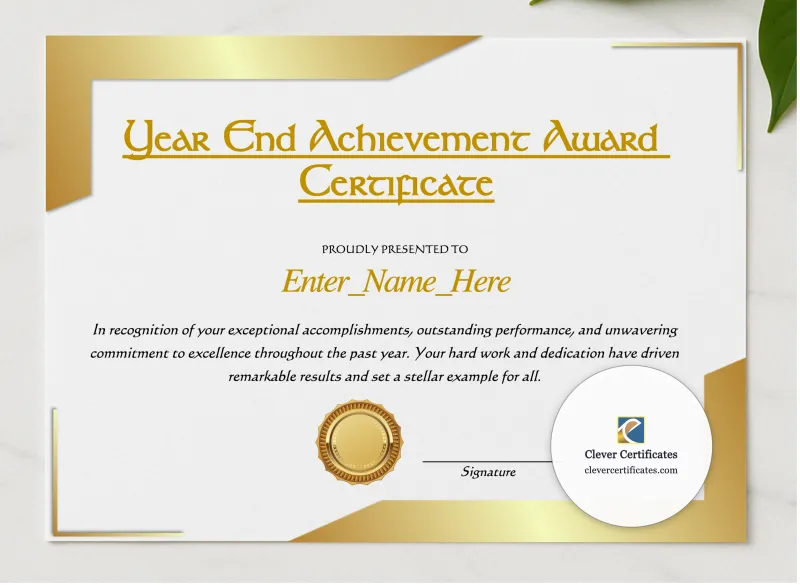Image resolution: width=800 pixels, height=585 pixels.
Task: Click the signature line above 'Signature'
Action: [489, 462]
